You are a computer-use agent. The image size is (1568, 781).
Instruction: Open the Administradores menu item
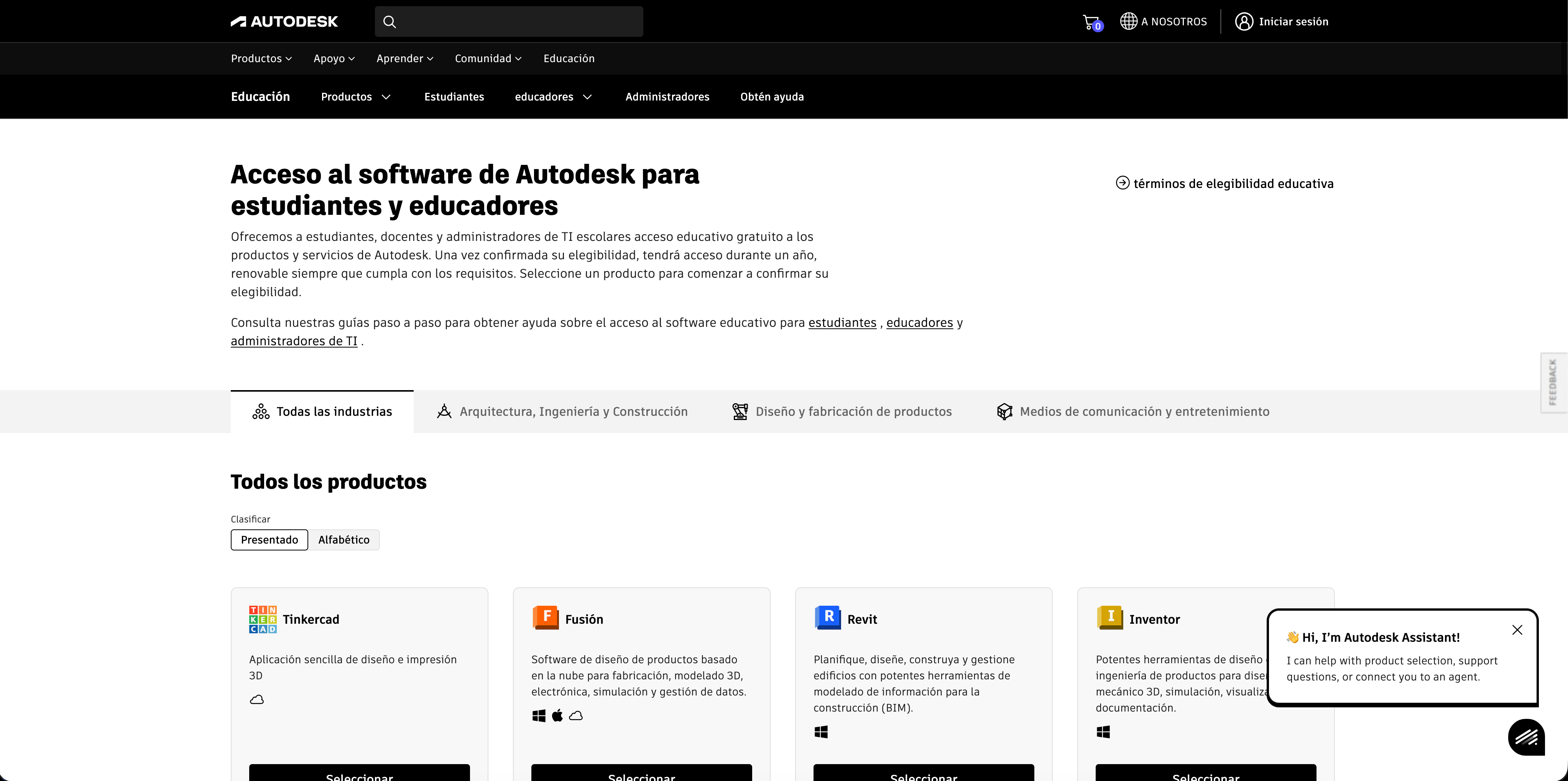coord(667,97)
